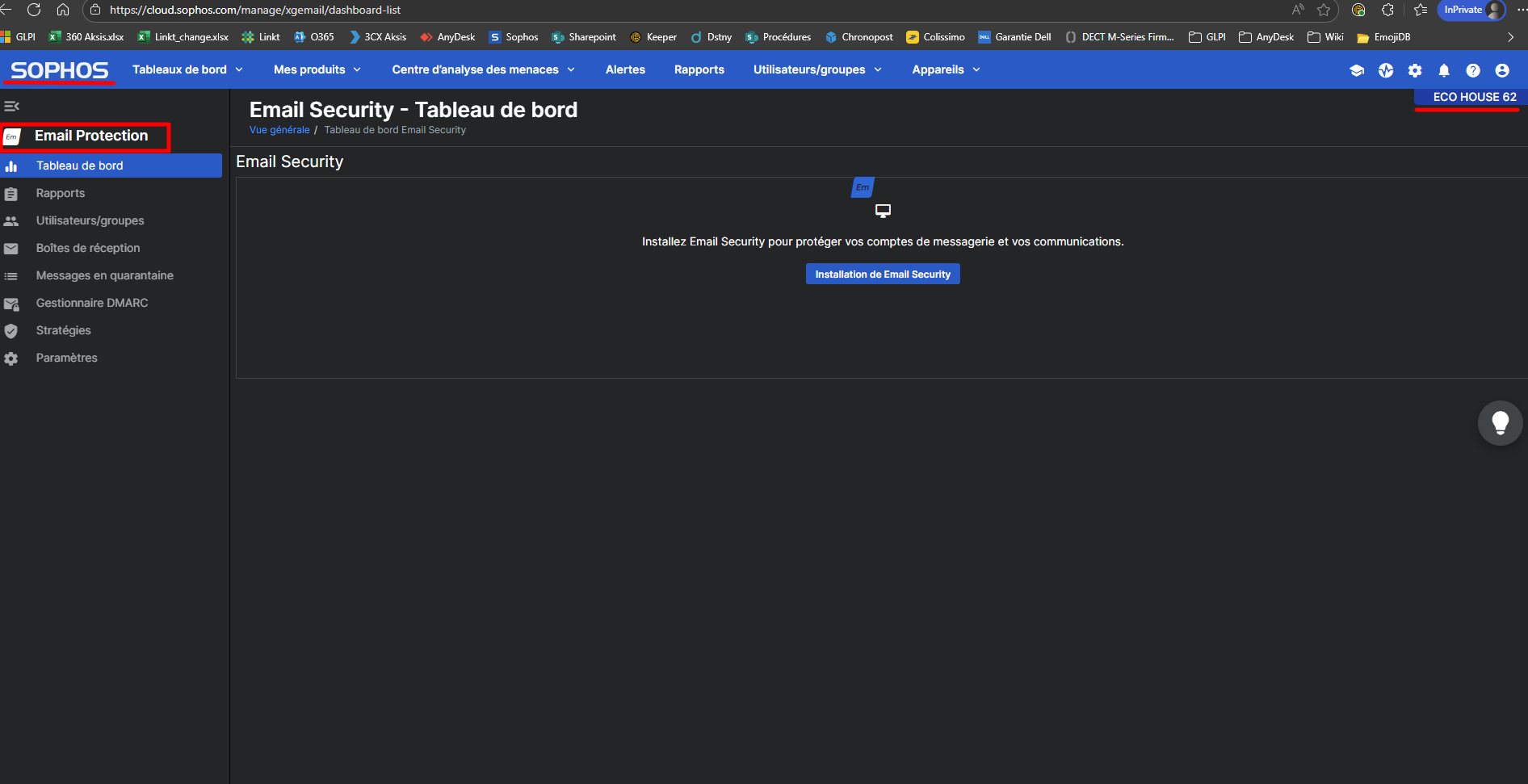
Task: Open the Sharepoint bookmark
Action: click(584, 37)
